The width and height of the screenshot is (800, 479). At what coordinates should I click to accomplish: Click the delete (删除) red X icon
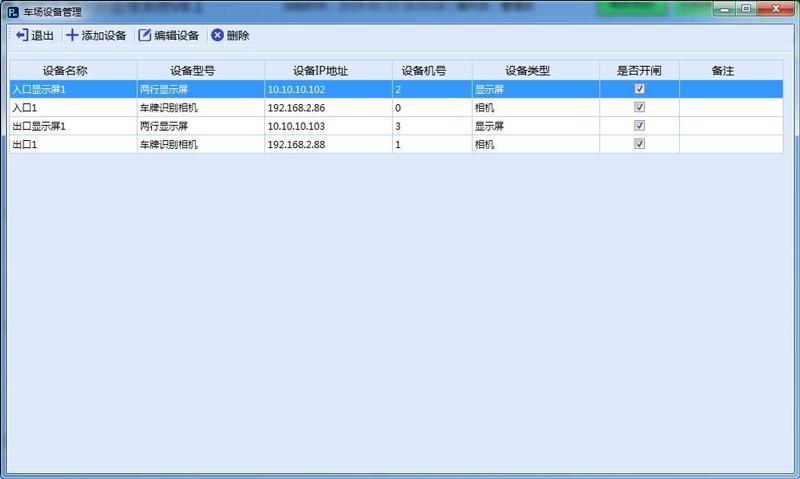(x=217, y=36)
